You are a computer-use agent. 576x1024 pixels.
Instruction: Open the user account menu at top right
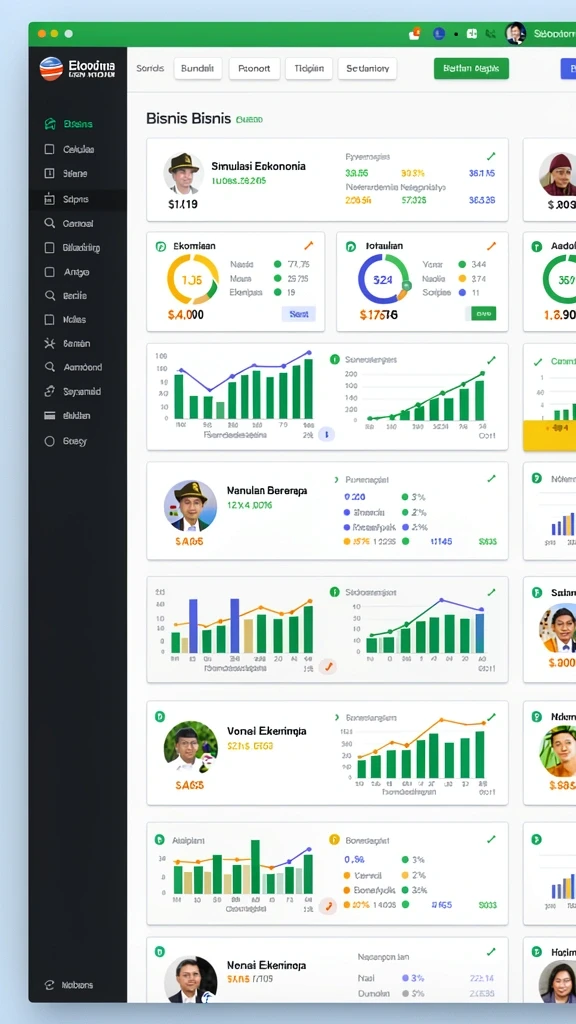pyautogui.click(x=515, y=33)
